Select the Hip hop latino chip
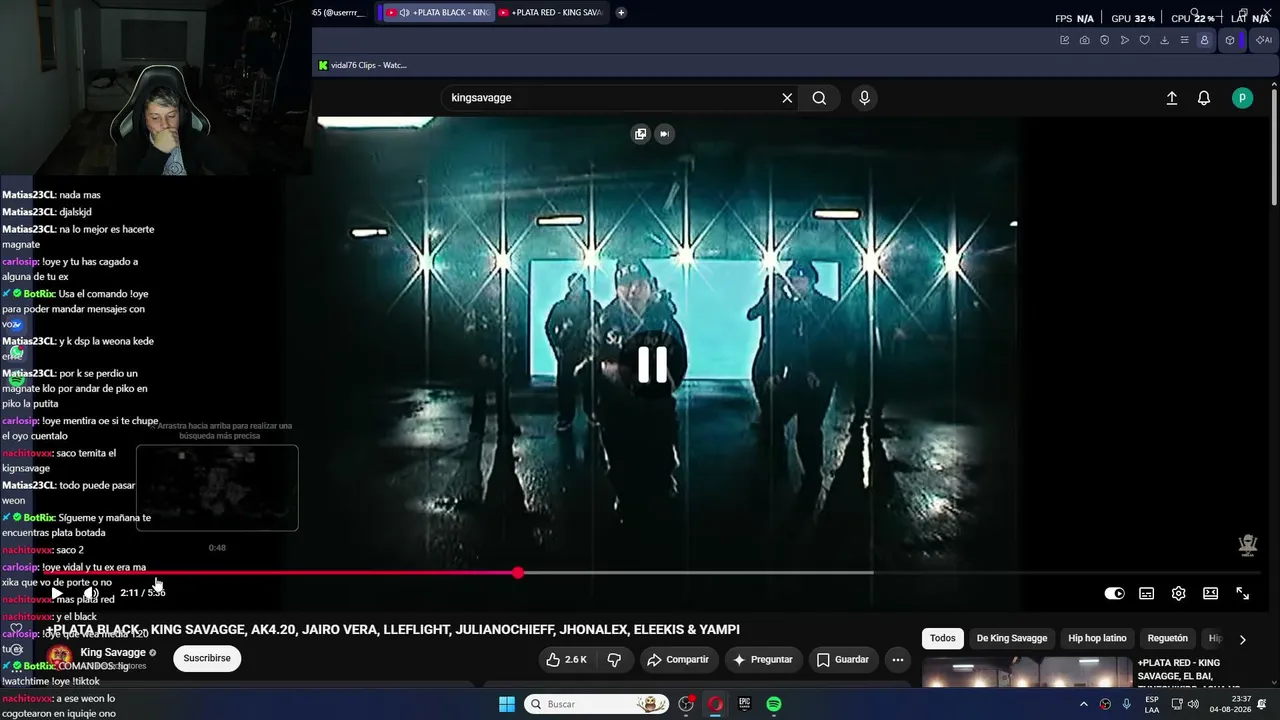 point(1097,638)
